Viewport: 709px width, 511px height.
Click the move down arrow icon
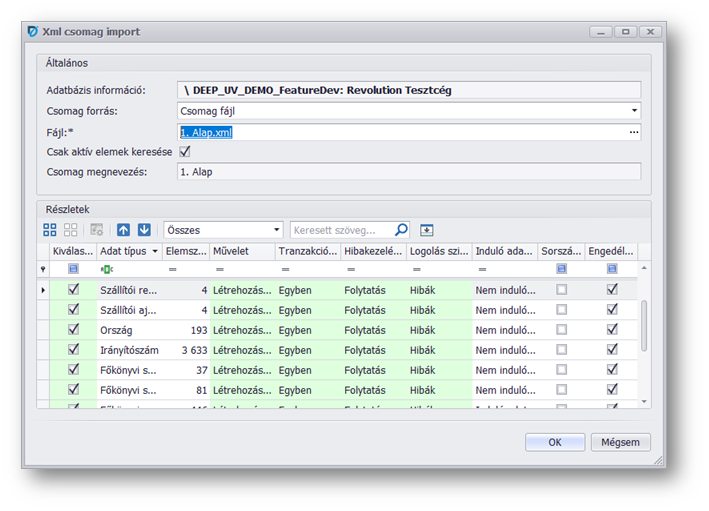tap(144, 230)
